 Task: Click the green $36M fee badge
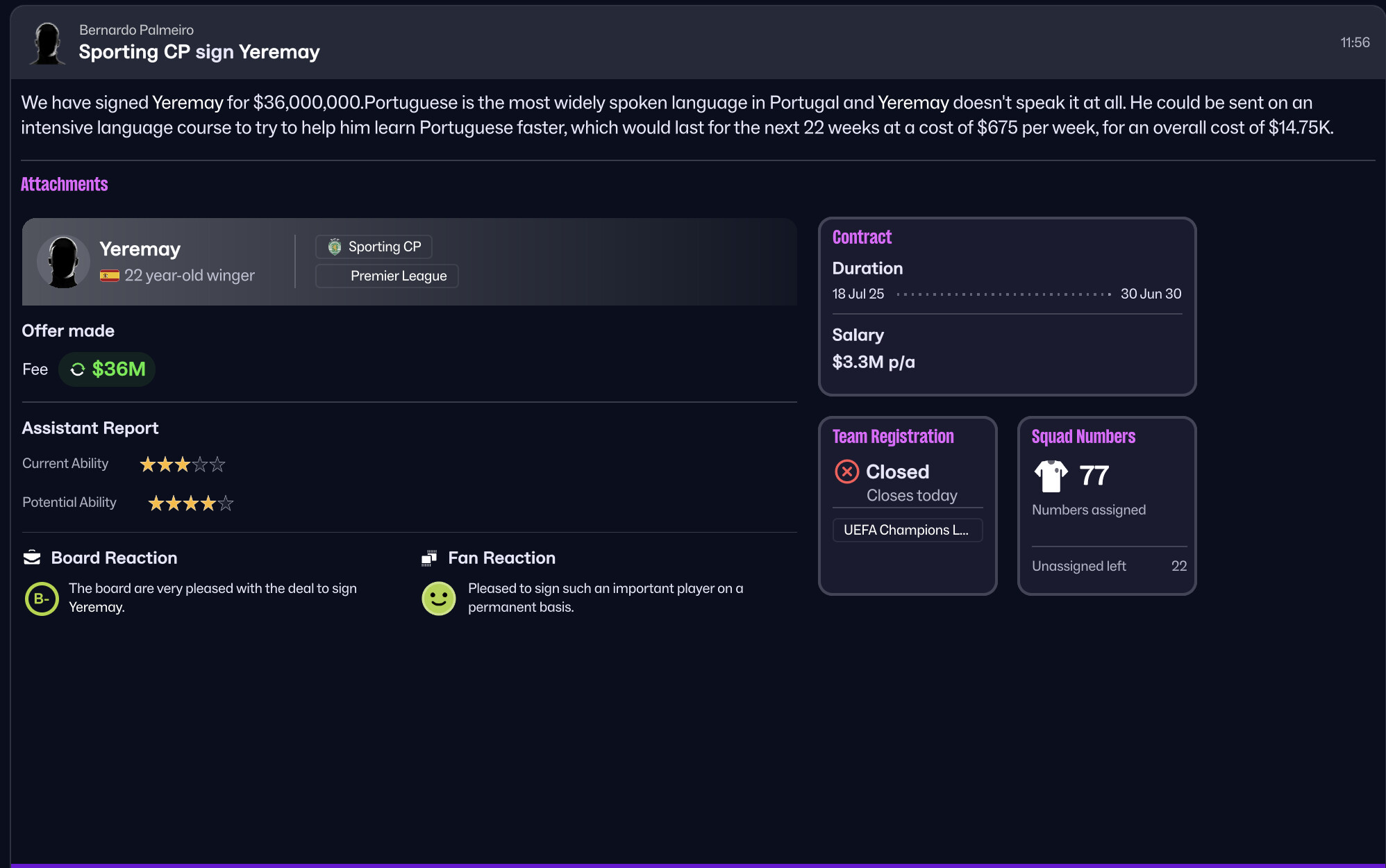(x=108, y=369)
